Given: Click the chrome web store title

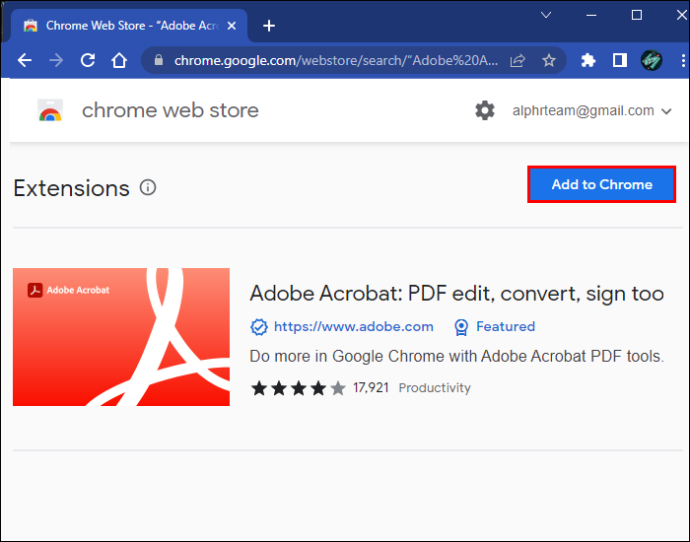Looking at the screenshot, I should [x=170, y=110].
